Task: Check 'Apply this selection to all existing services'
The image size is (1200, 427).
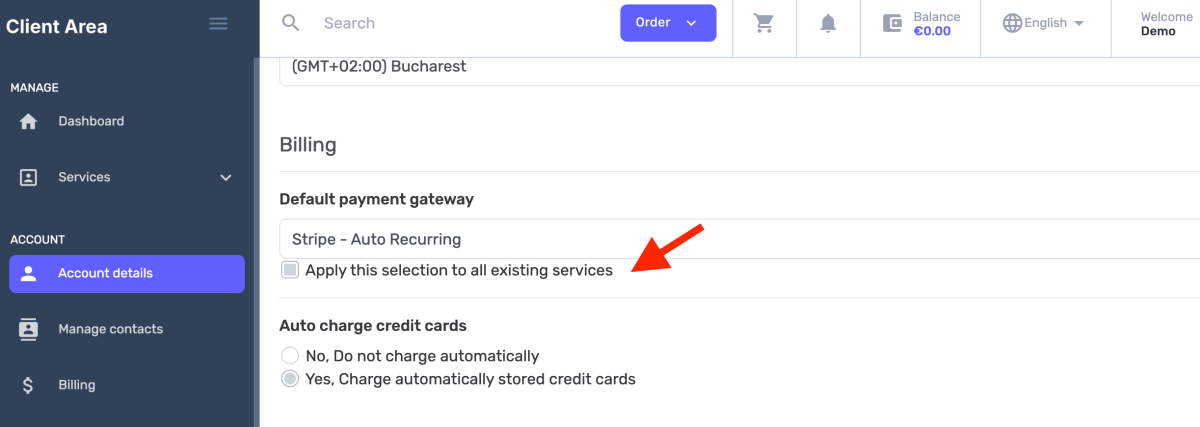Action: coord(290,270)
